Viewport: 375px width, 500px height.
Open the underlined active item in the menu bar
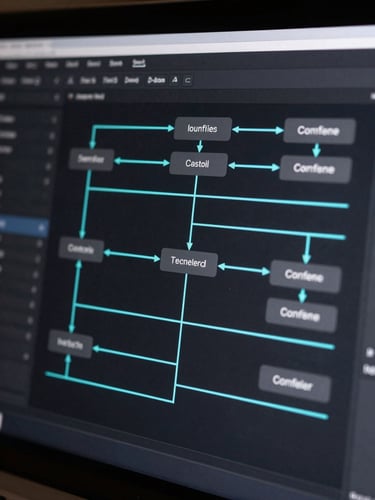138,63
